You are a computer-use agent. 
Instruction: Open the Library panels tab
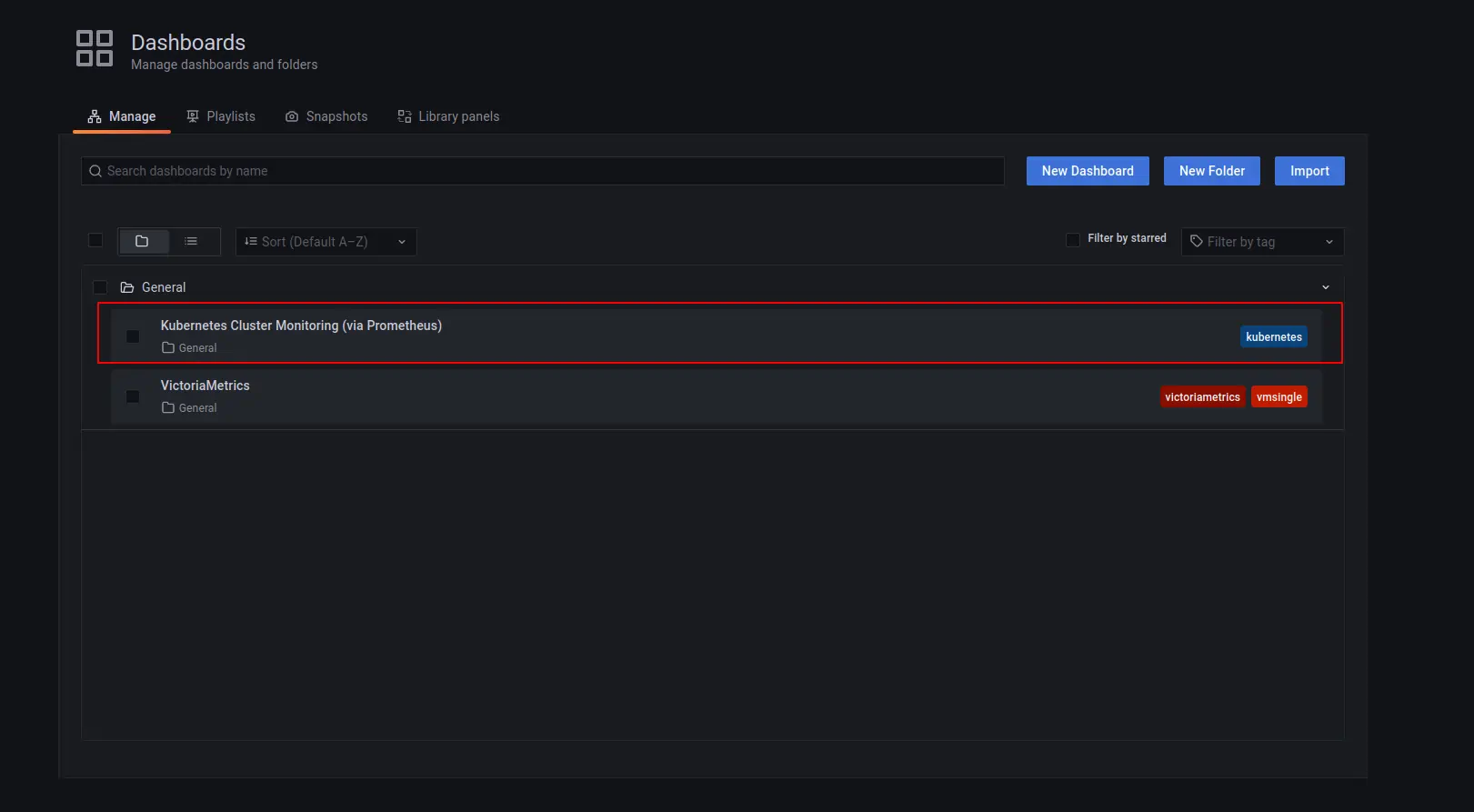448,116
